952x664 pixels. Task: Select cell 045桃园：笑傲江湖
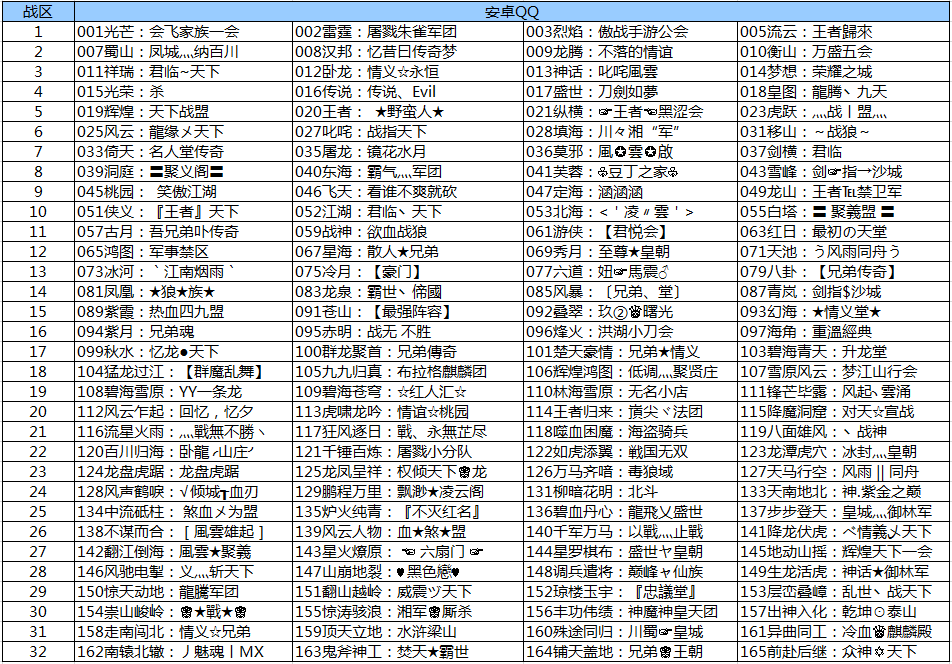click(183, 192)
